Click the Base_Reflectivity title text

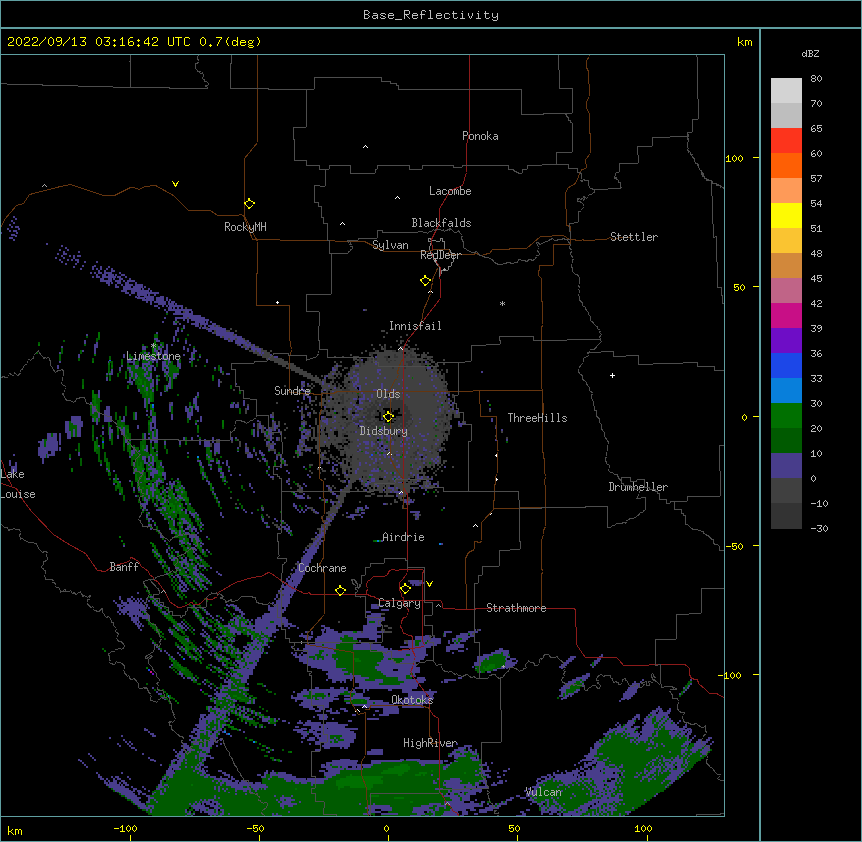point(431,15)
